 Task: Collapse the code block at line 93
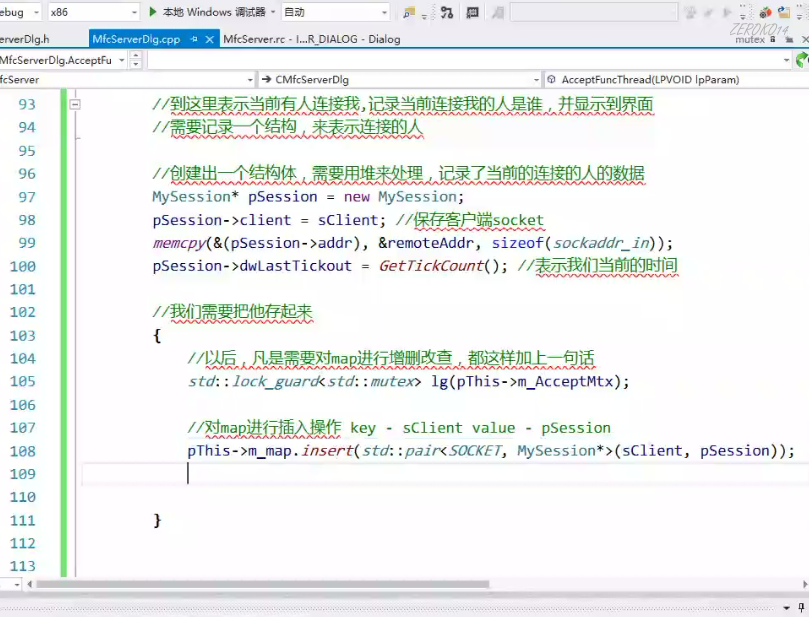point(75,105)
